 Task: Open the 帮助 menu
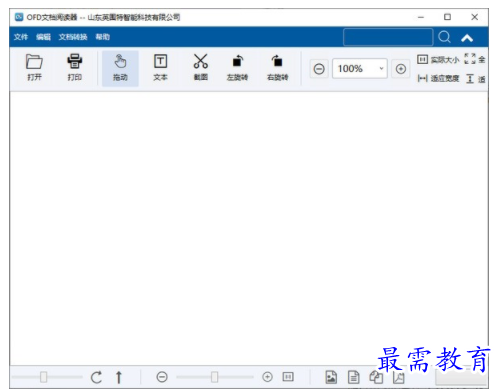(102, 37)
